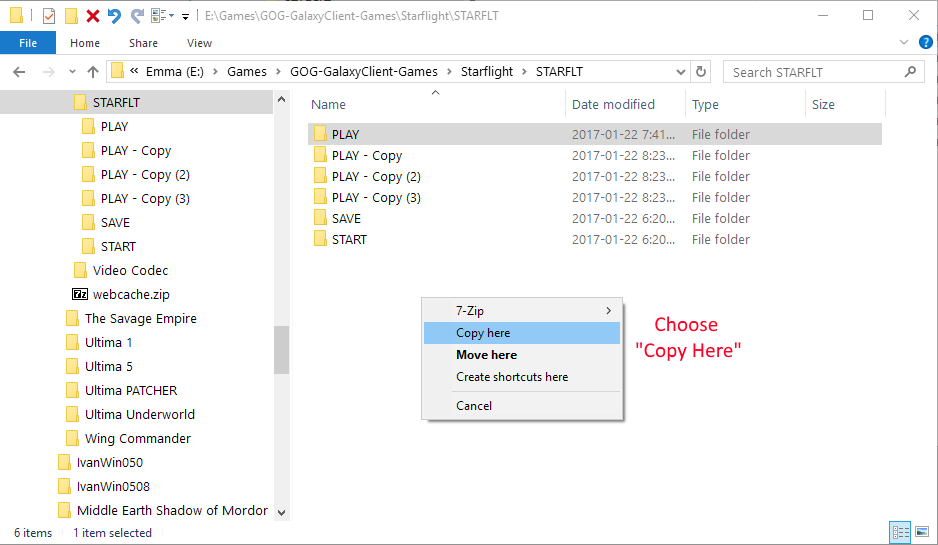Click the New folder icon in quick access toolbar
The image size is (938, 545).
(x=71, y=16)
